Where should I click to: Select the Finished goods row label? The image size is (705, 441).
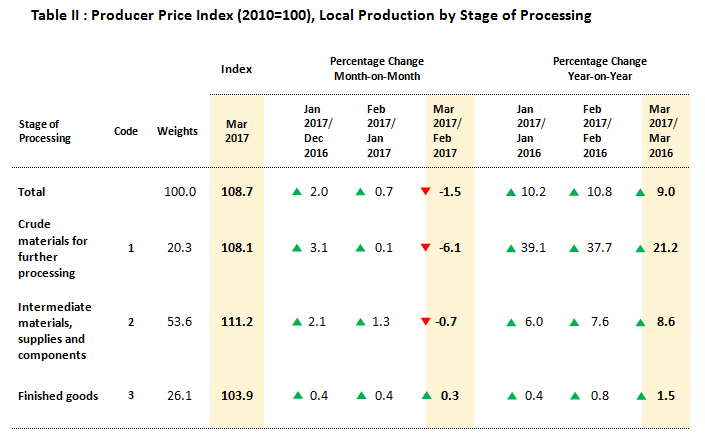pos(58,396)
